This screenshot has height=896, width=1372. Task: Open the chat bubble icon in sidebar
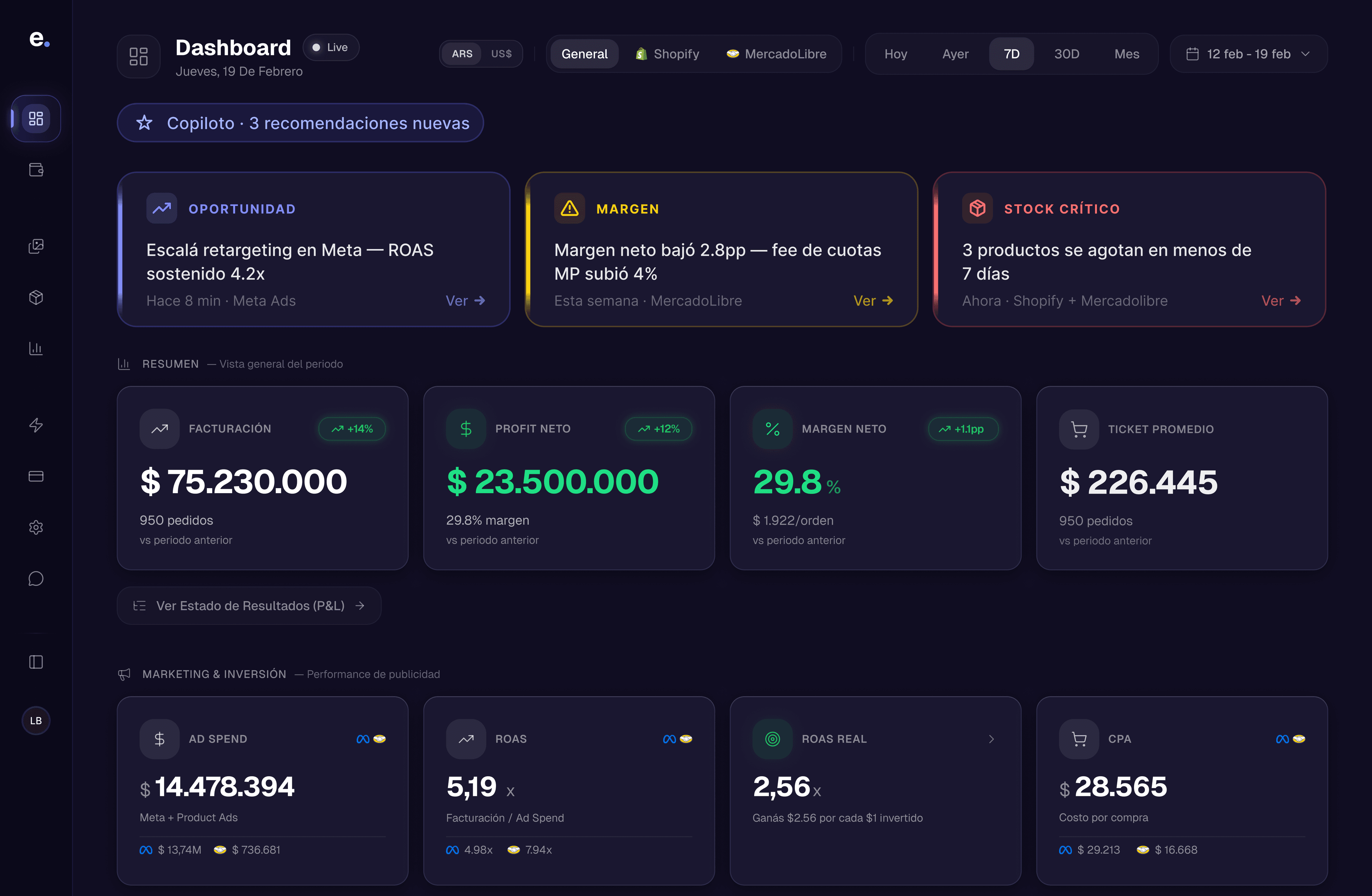pyautogui.click(x=36, y=579)
